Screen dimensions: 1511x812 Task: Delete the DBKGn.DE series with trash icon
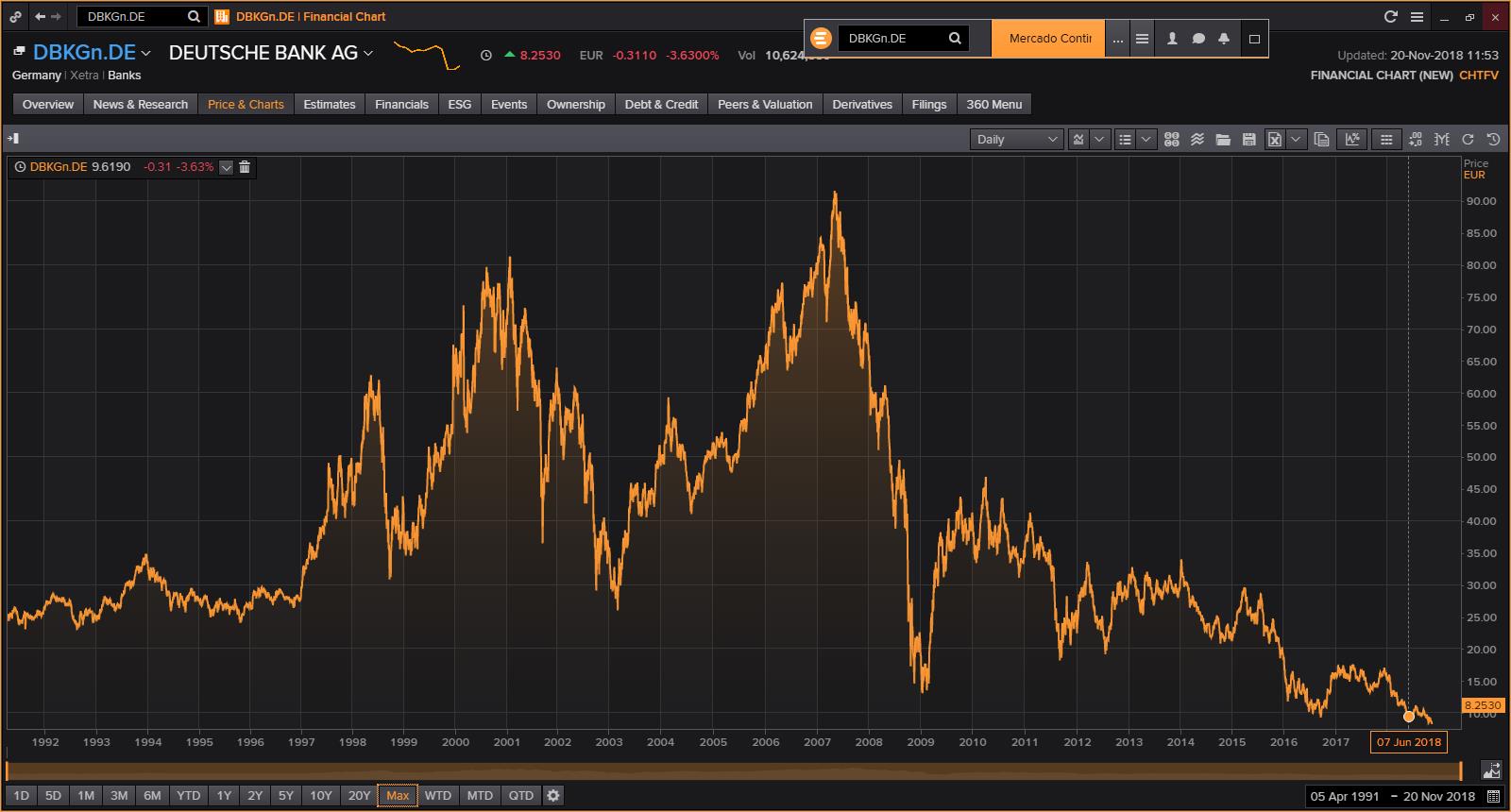245,167
